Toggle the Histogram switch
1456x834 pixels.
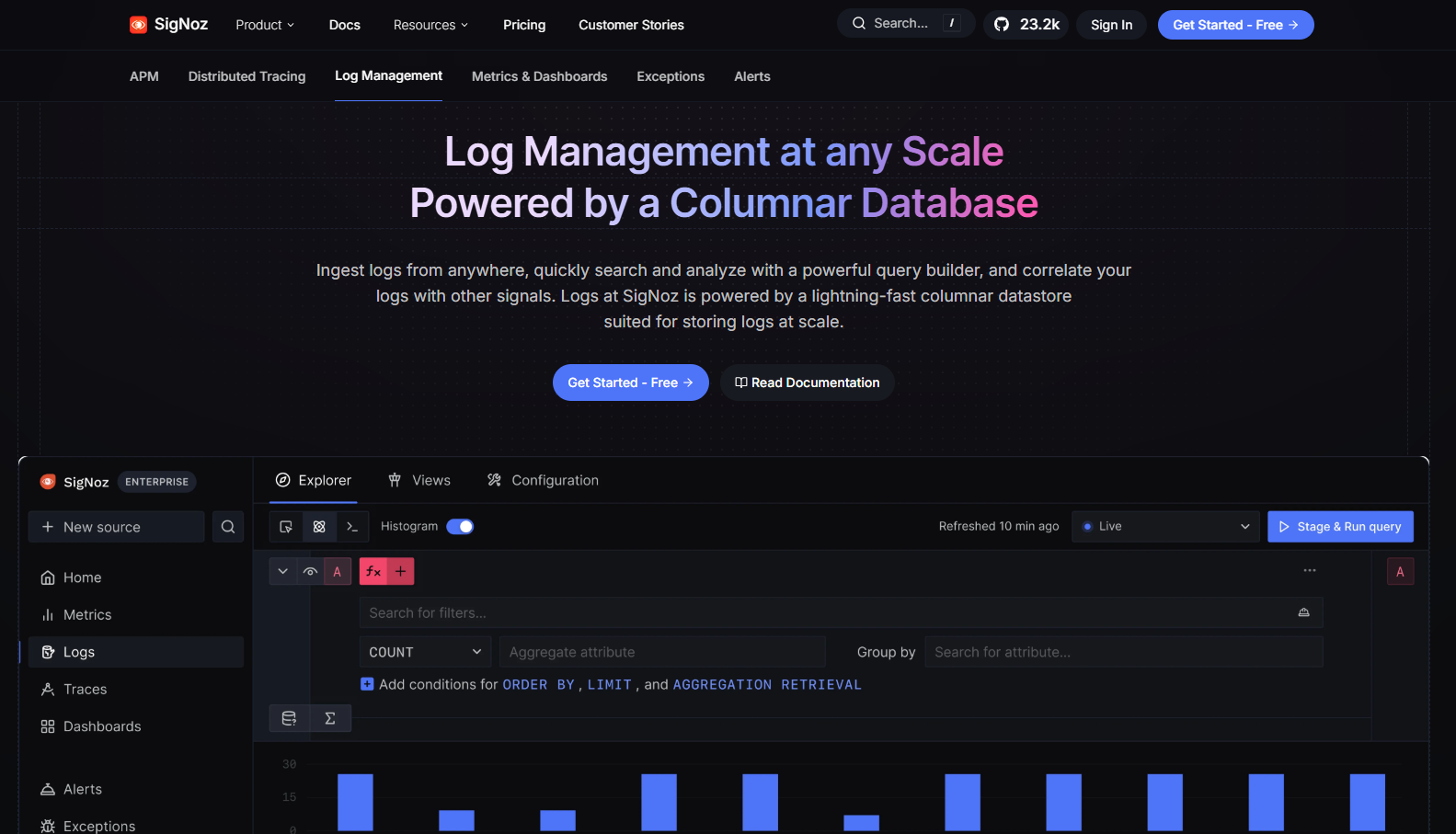[460, 527]
